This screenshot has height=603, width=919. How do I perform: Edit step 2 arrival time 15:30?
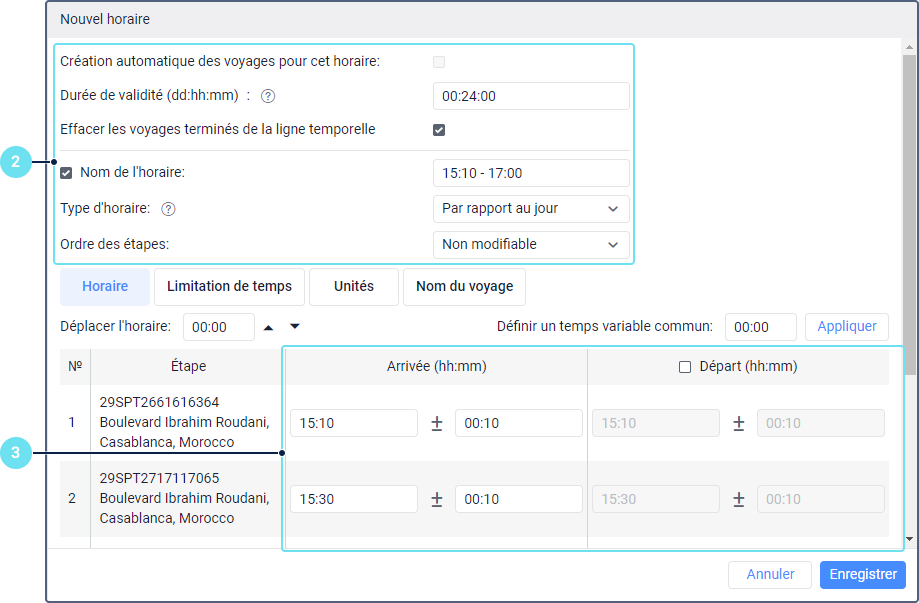coord(354,499)
